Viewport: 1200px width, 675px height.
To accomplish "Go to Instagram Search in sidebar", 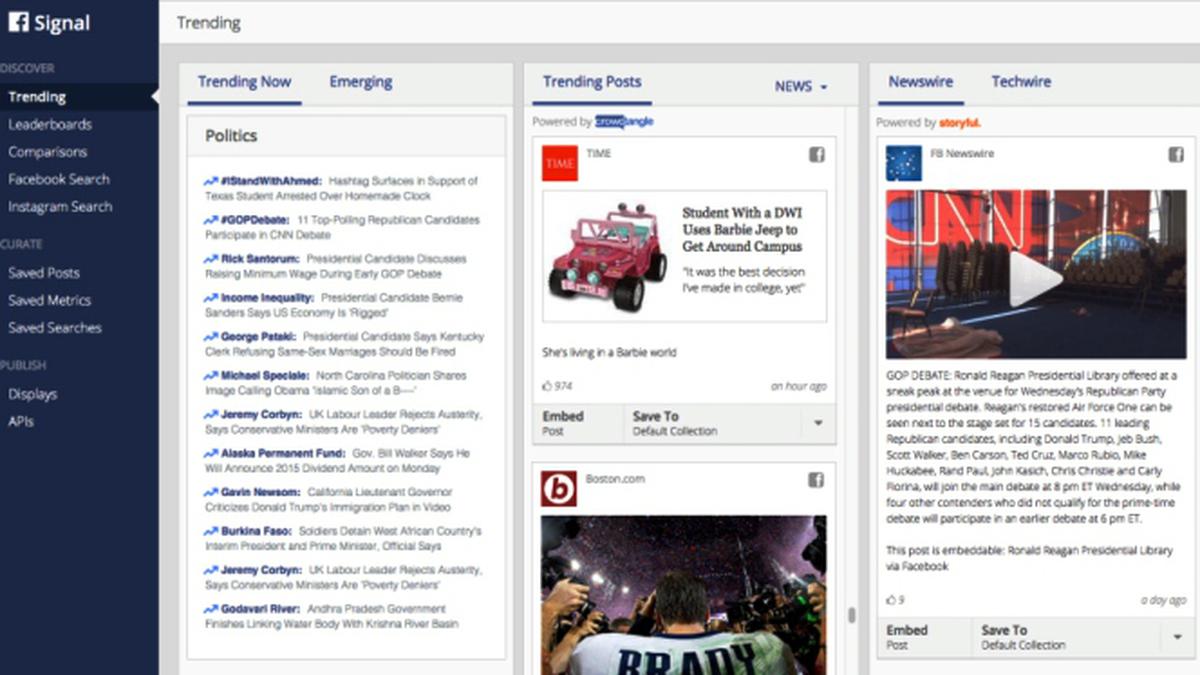I will click(x=60, y=207).
